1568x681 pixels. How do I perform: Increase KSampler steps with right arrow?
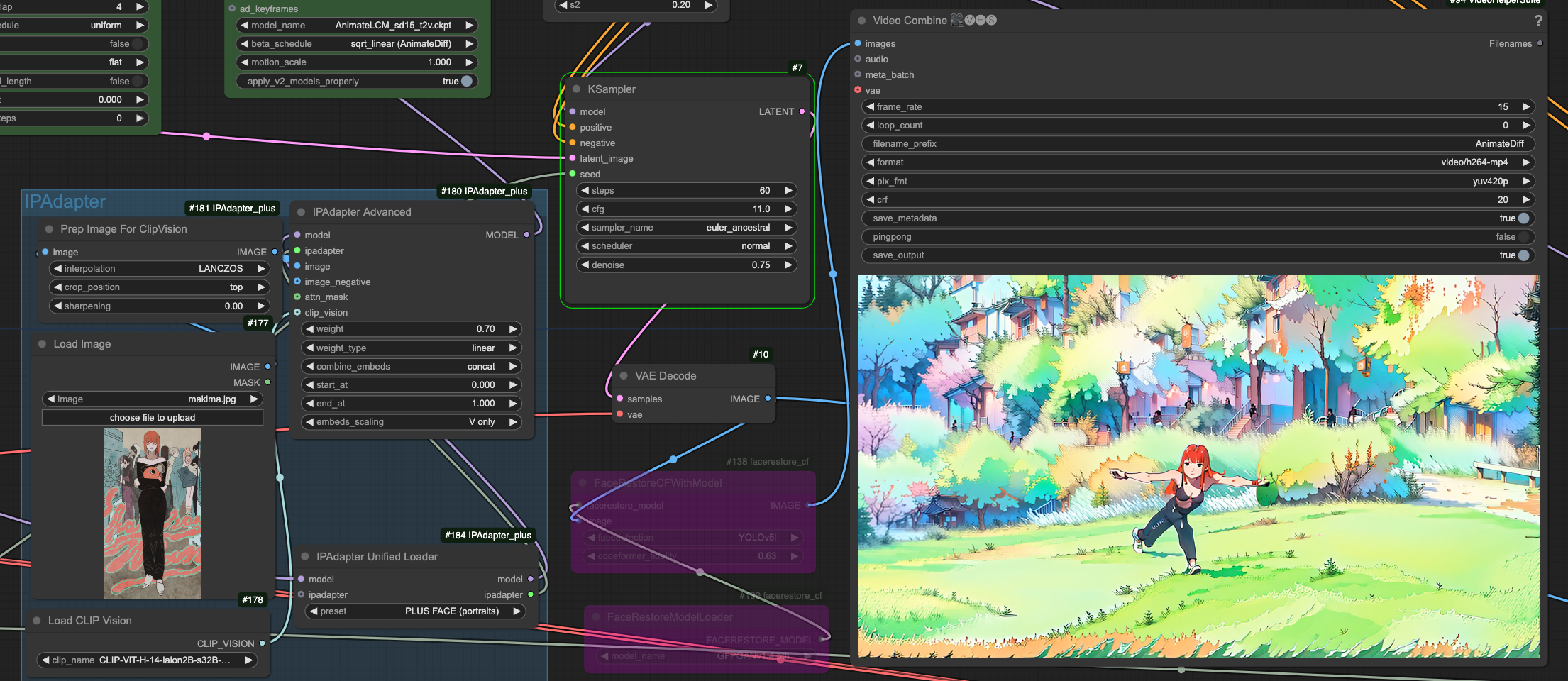pos(788,191)
